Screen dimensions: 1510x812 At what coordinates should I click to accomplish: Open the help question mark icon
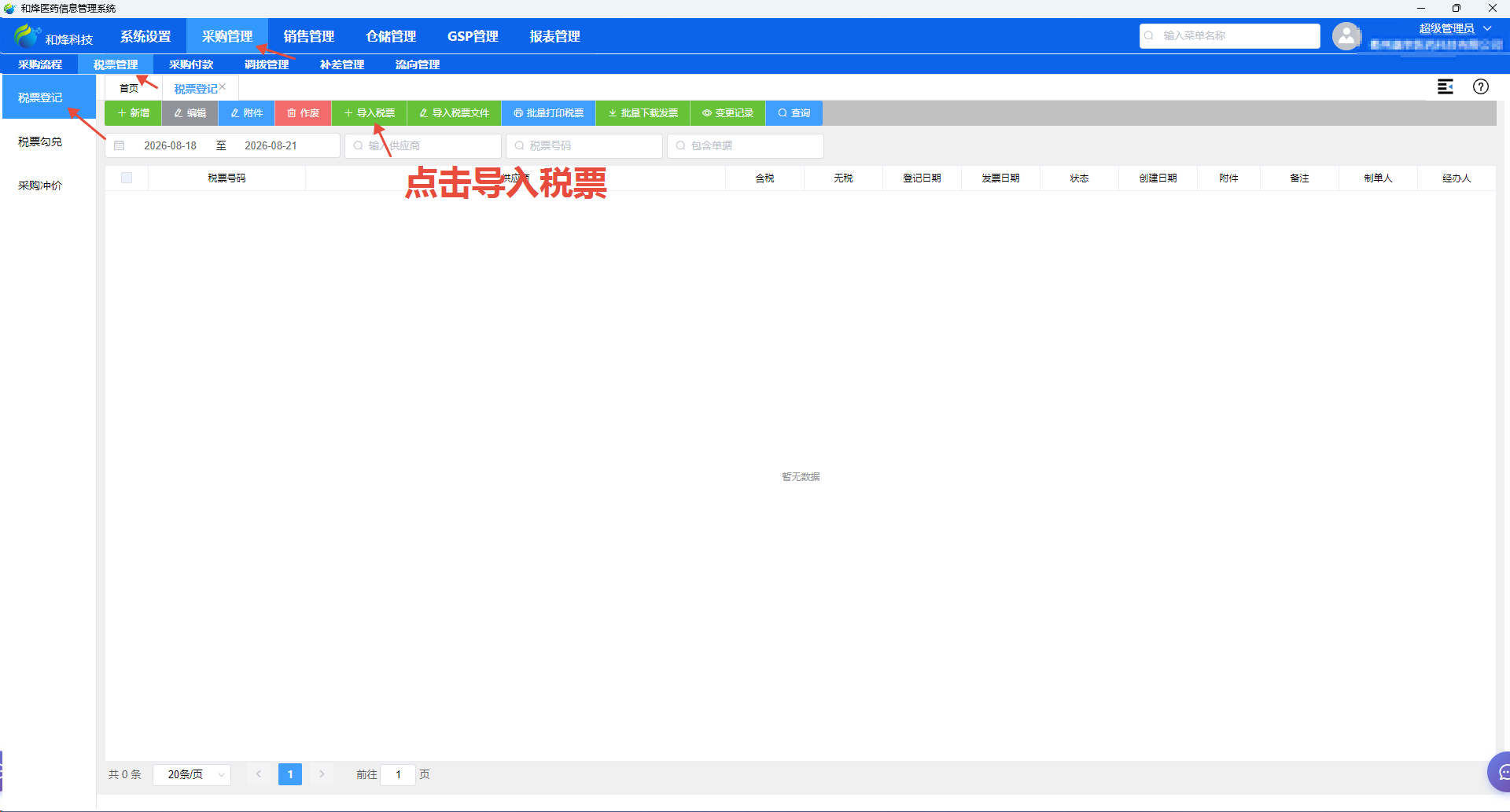[1481, 86]
